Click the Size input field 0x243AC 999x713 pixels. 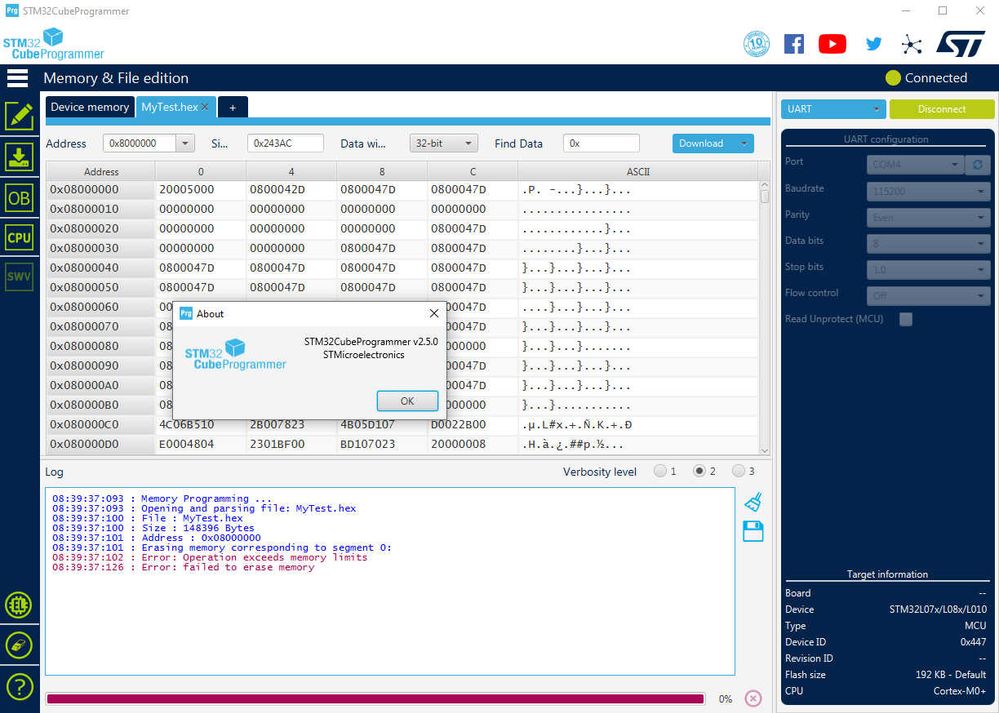(x=285, y=143)
